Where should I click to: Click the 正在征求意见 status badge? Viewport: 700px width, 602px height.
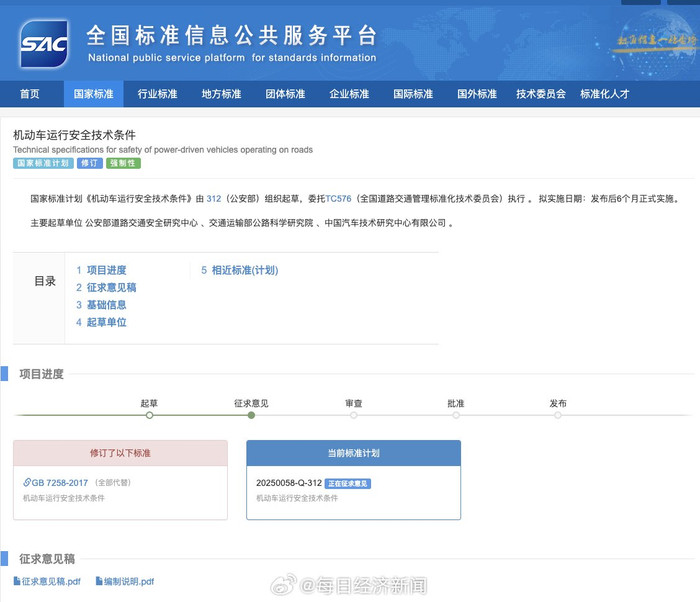tap(348, 483)
